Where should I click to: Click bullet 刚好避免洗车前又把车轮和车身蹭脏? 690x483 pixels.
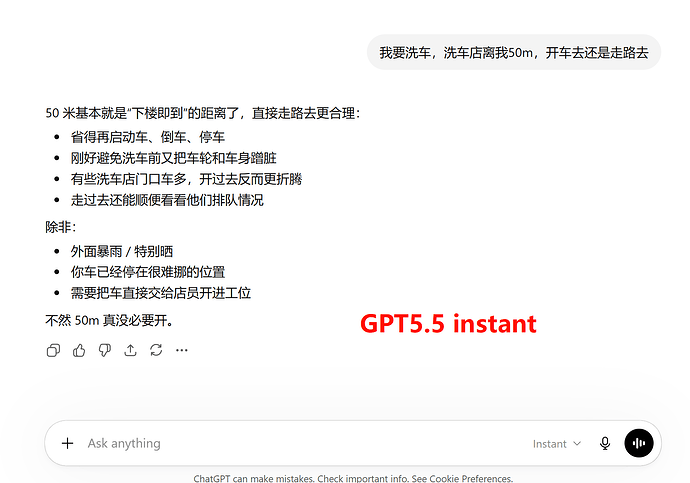click(x=173, y=158)
